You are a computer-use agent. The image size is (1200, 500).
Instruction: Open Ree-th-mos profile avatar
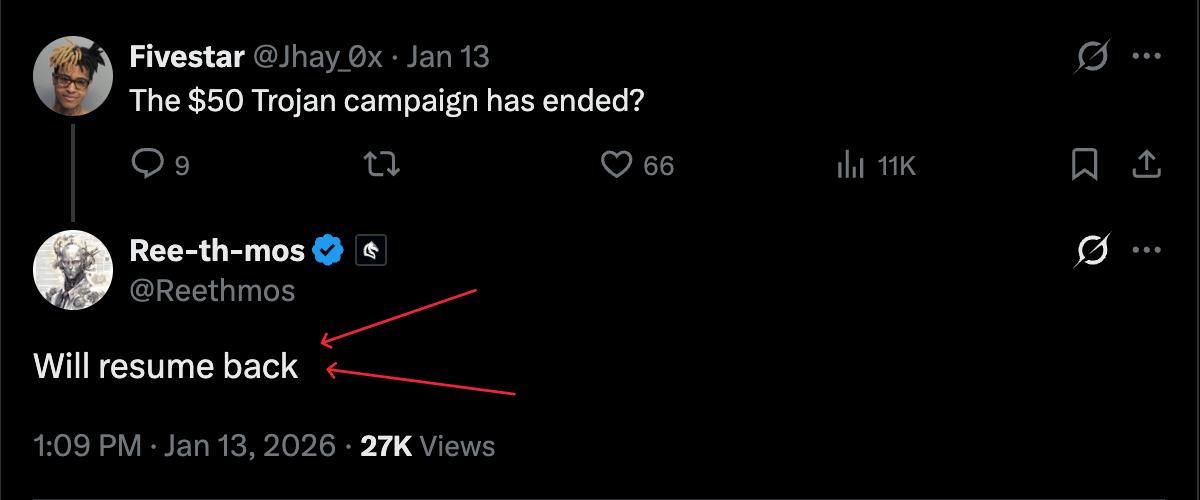pos(73,269)
